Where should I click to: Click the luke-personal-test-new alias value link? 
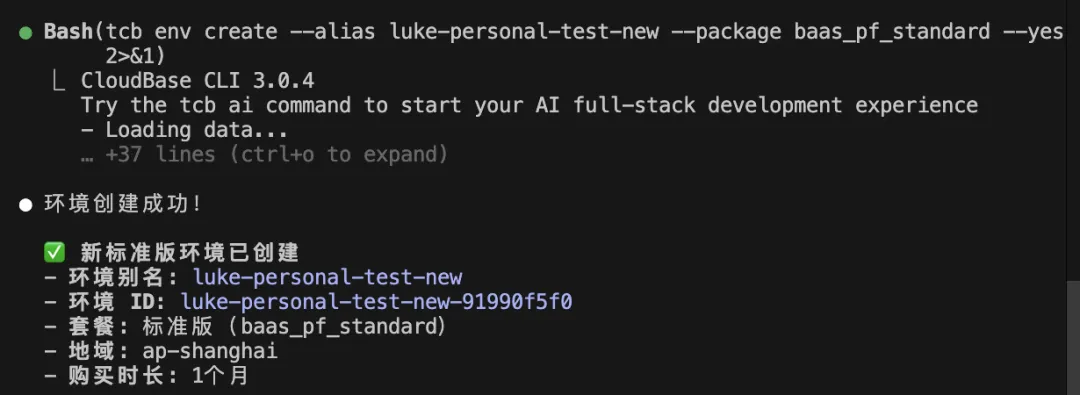click(x=327, y=278)
